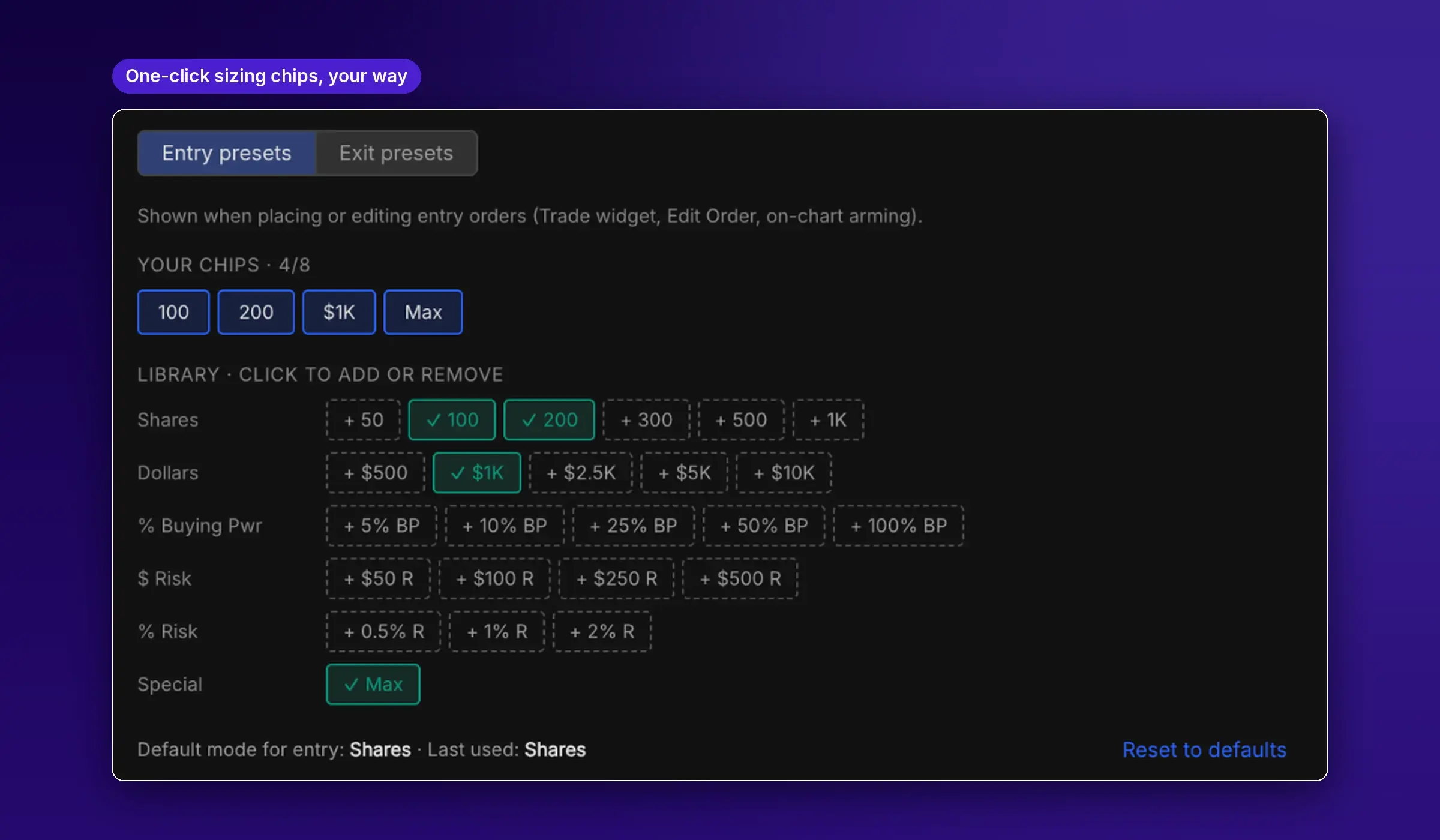Add the 0.5% R risk chip
The image size is (1440, 840).
tap(384, 631)
